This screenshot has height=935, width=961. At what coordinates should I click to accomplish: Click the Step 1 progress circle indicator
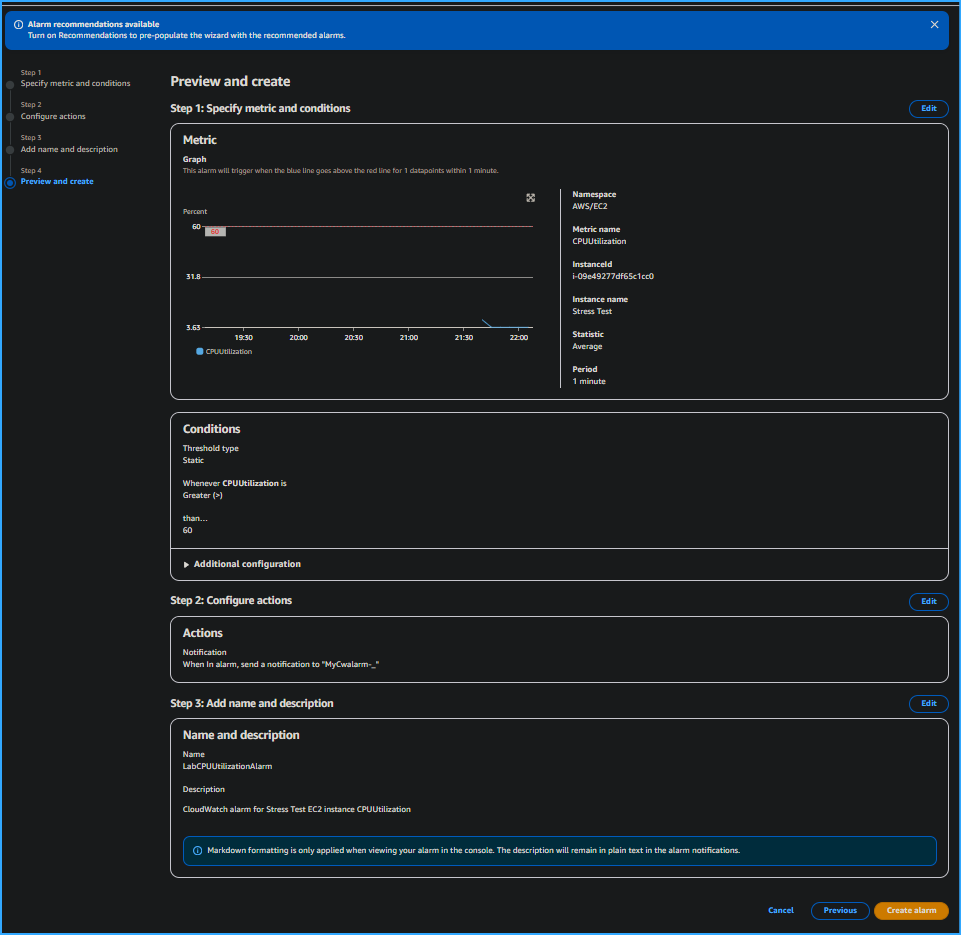click(10, 82)
